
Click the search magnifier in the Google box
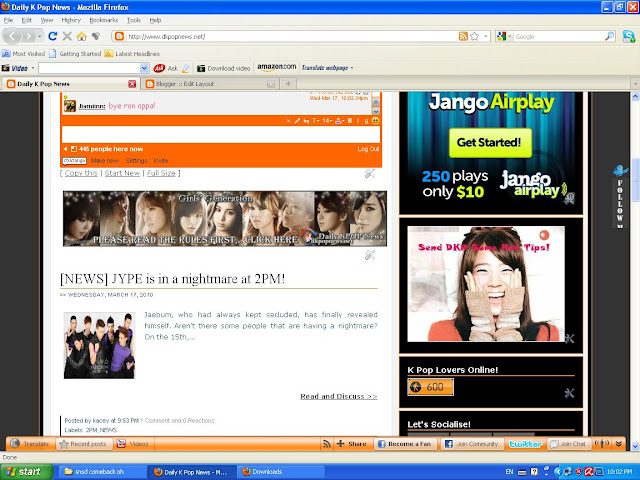pyautogui.click(x=609, y=36)
